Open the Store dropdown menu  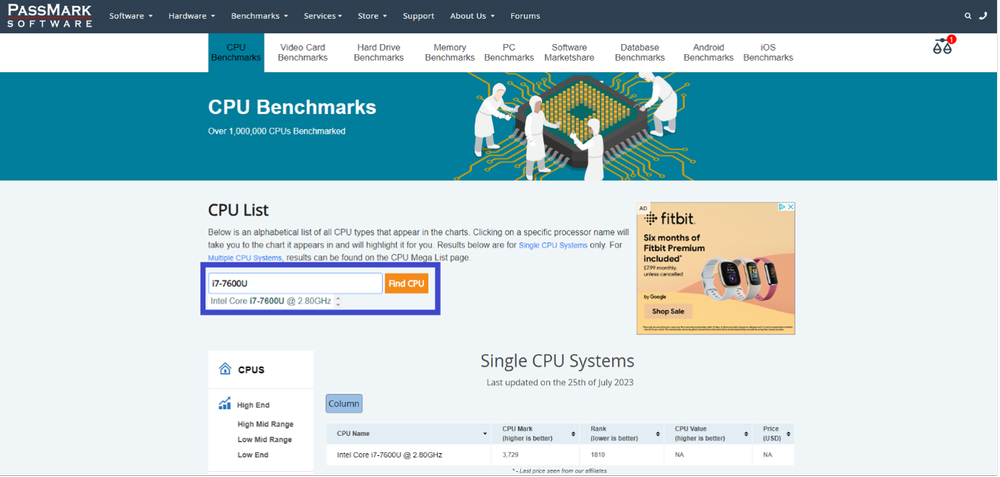coord(372,16)
